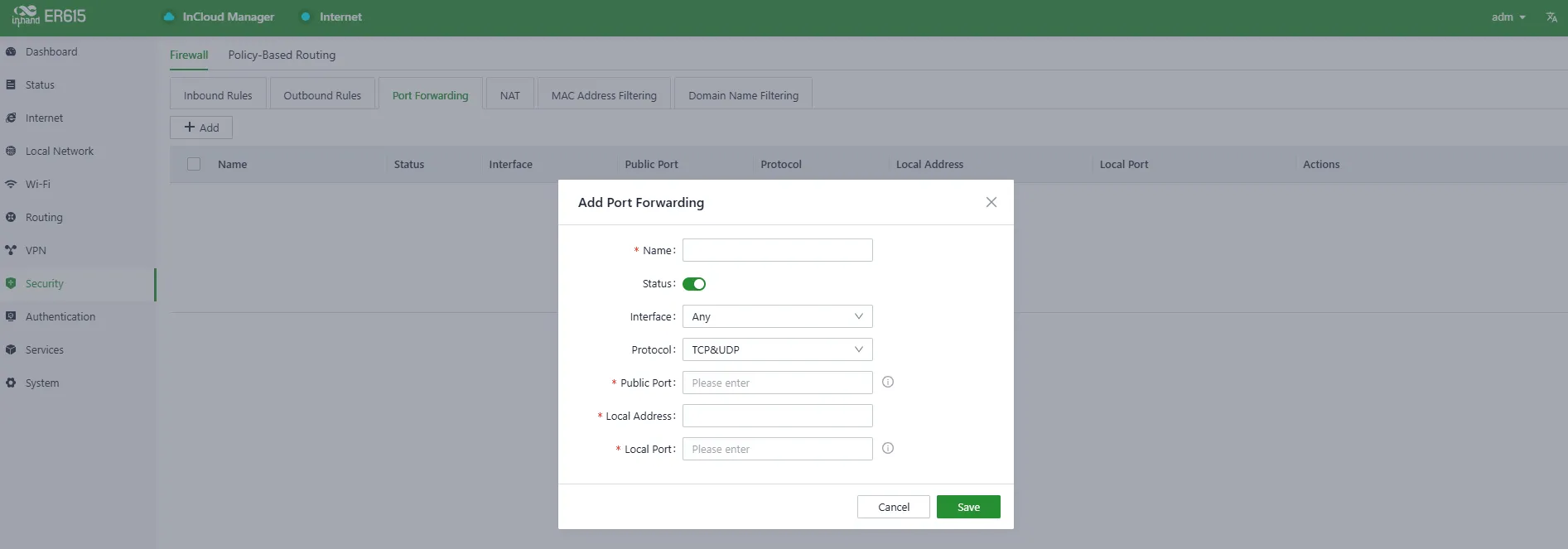Select the Port Forwarding tab
The width and height of the screenshot is (1568, 549).
pyautogui.click(x=430, y=95)
